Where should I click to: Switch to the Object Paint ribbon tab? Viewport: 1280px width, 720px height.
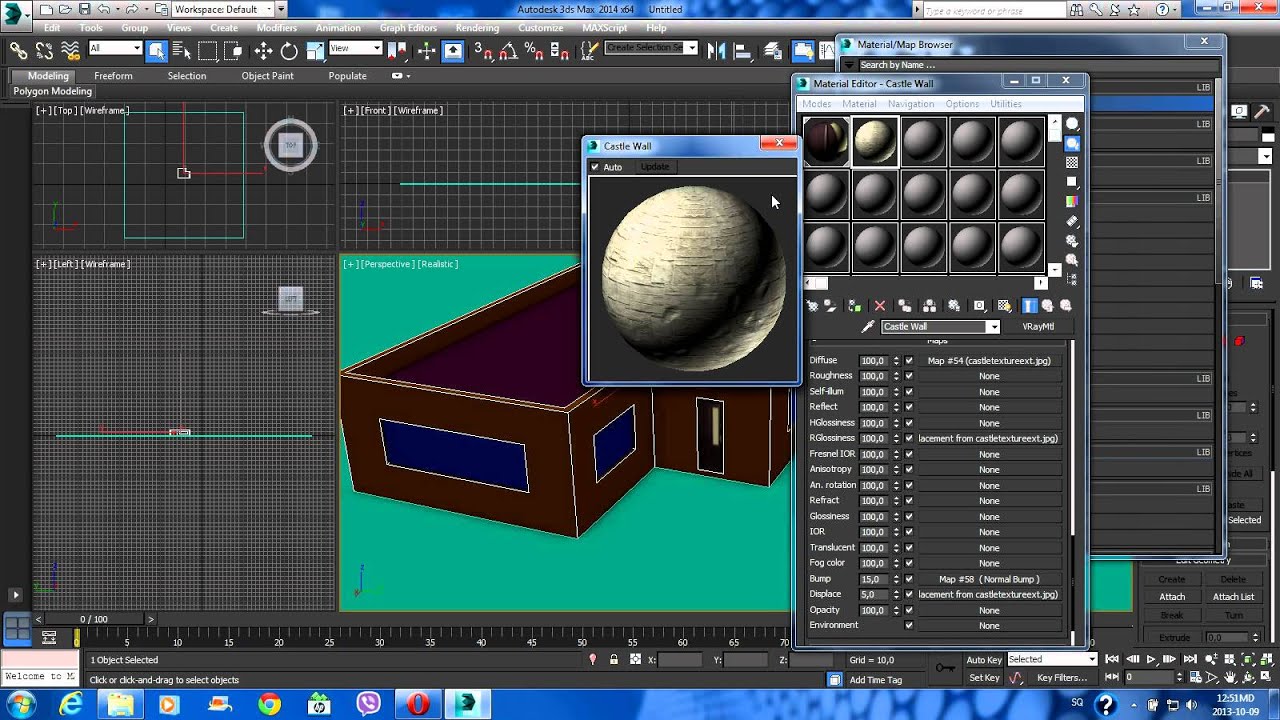coord(267,76)
